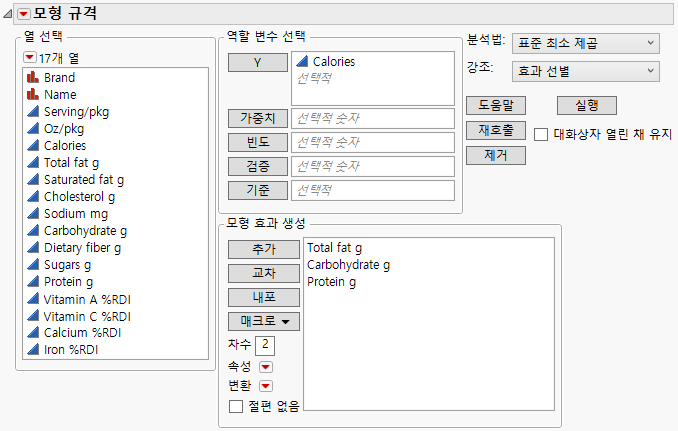Open the 강조 dropdown showing 효과 선별

click(x=585, y=71)
